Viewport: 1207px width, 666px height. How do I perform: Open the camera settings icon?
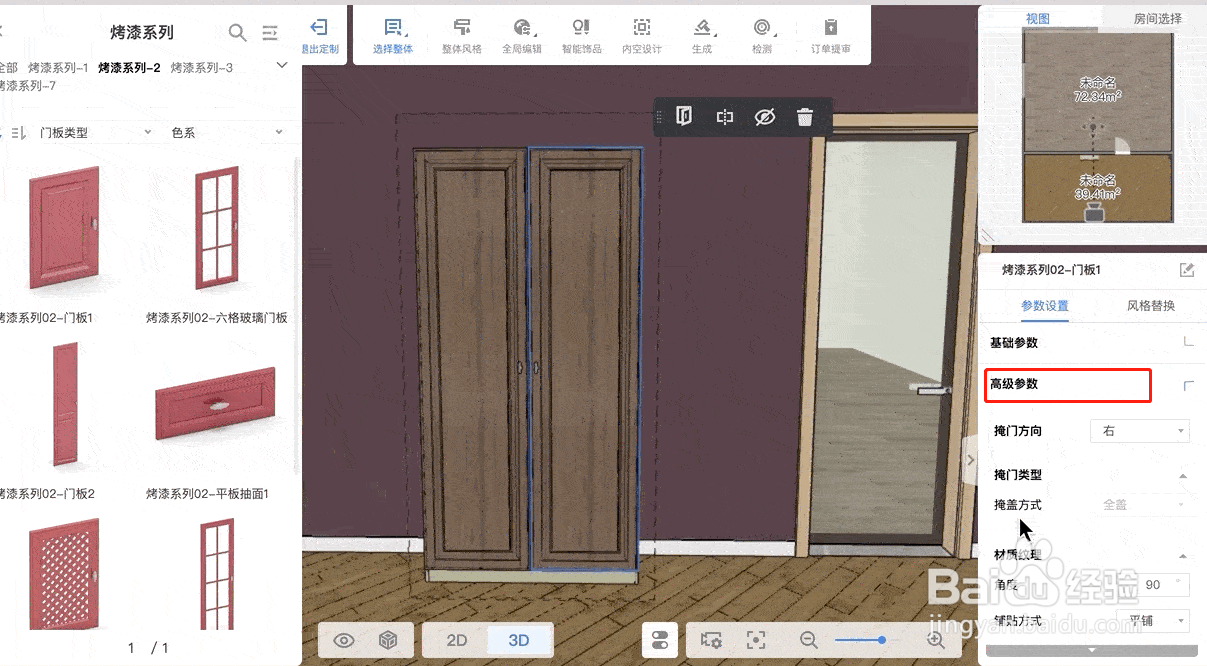(x=711, y=641)
